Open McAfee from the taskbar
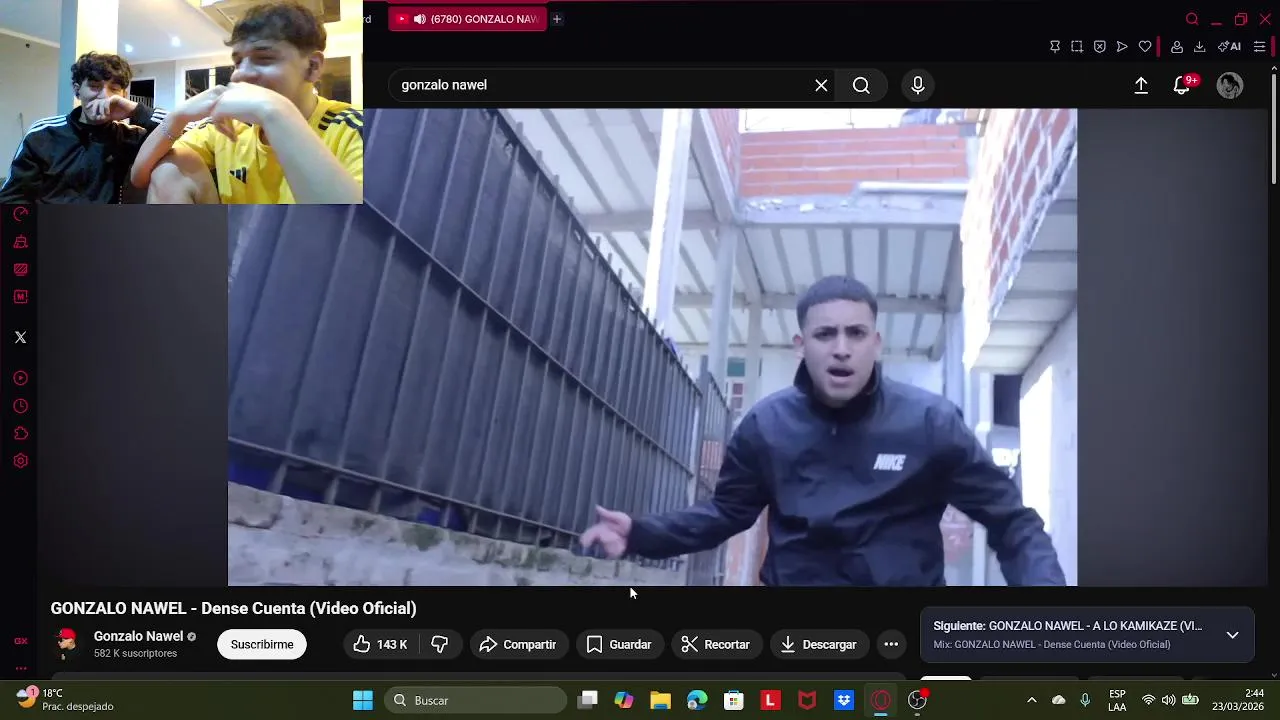Image resolution: width=1280 pixels, height=720 pixels. click(x=807, y=700)
